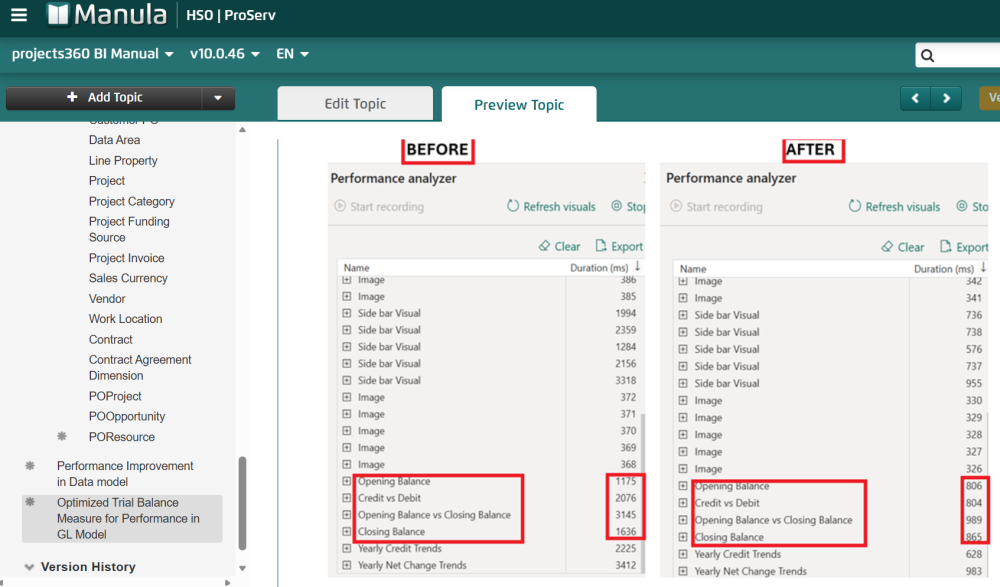
Task: Open Add Topic dropdown arrow
Action: pos(218,98)
